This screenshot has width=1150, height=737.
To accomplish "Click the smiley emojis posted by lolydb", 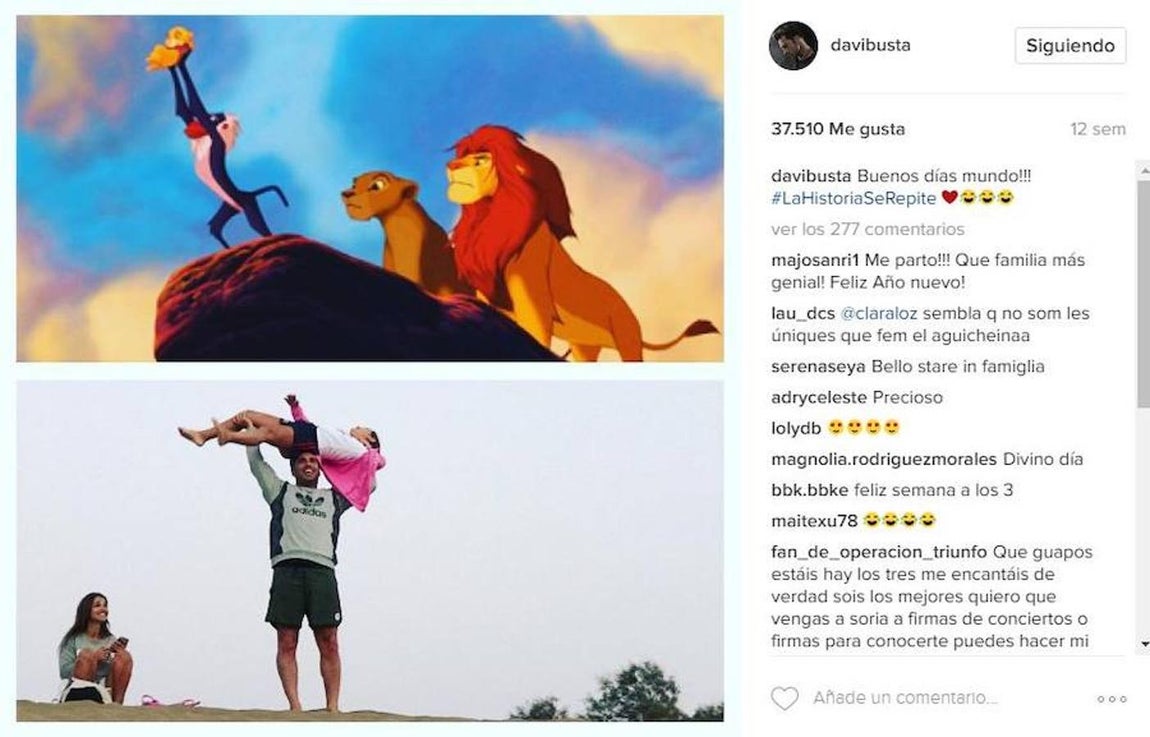I will pyautogui.click(x=862, y=427).
